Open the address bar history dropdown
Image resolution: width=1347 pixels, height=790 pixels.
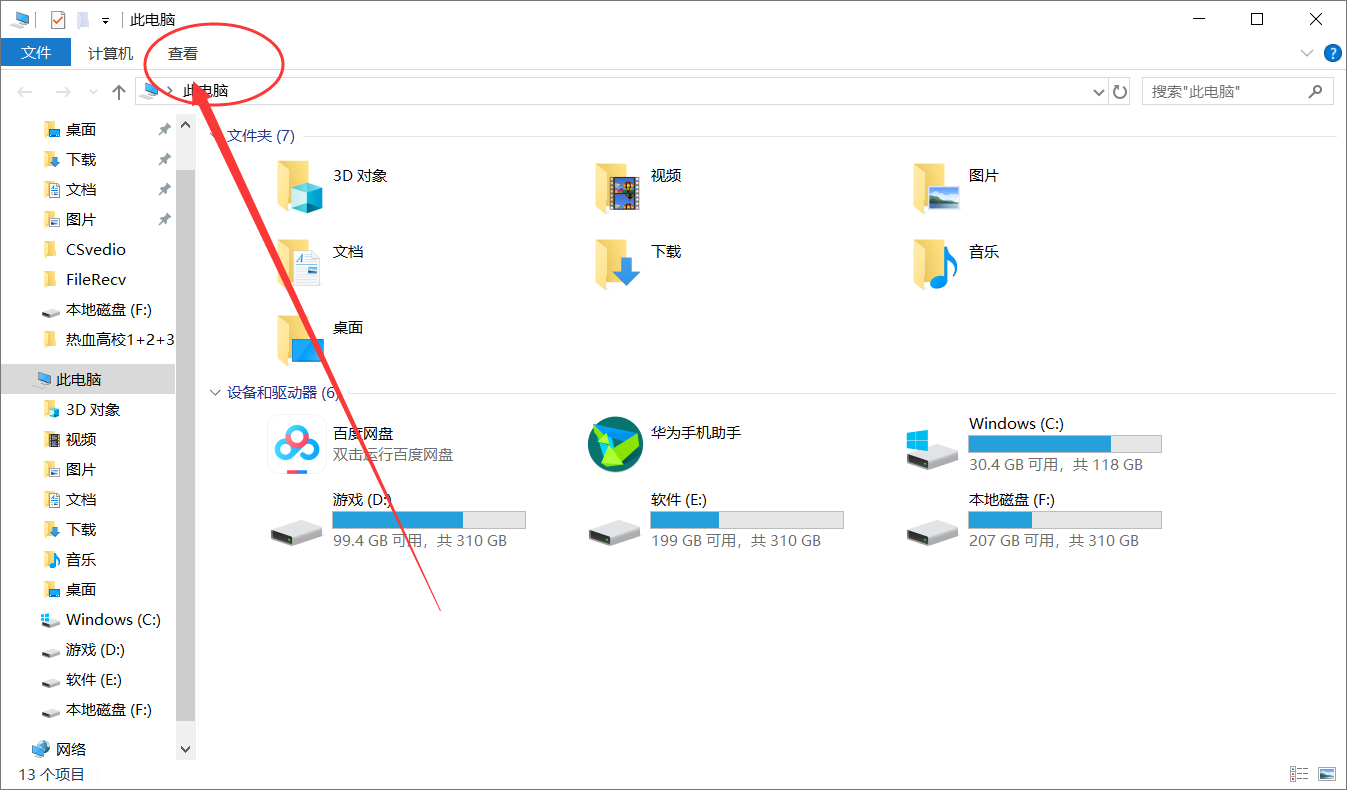pyautogui.click(x=1099, y=92)
